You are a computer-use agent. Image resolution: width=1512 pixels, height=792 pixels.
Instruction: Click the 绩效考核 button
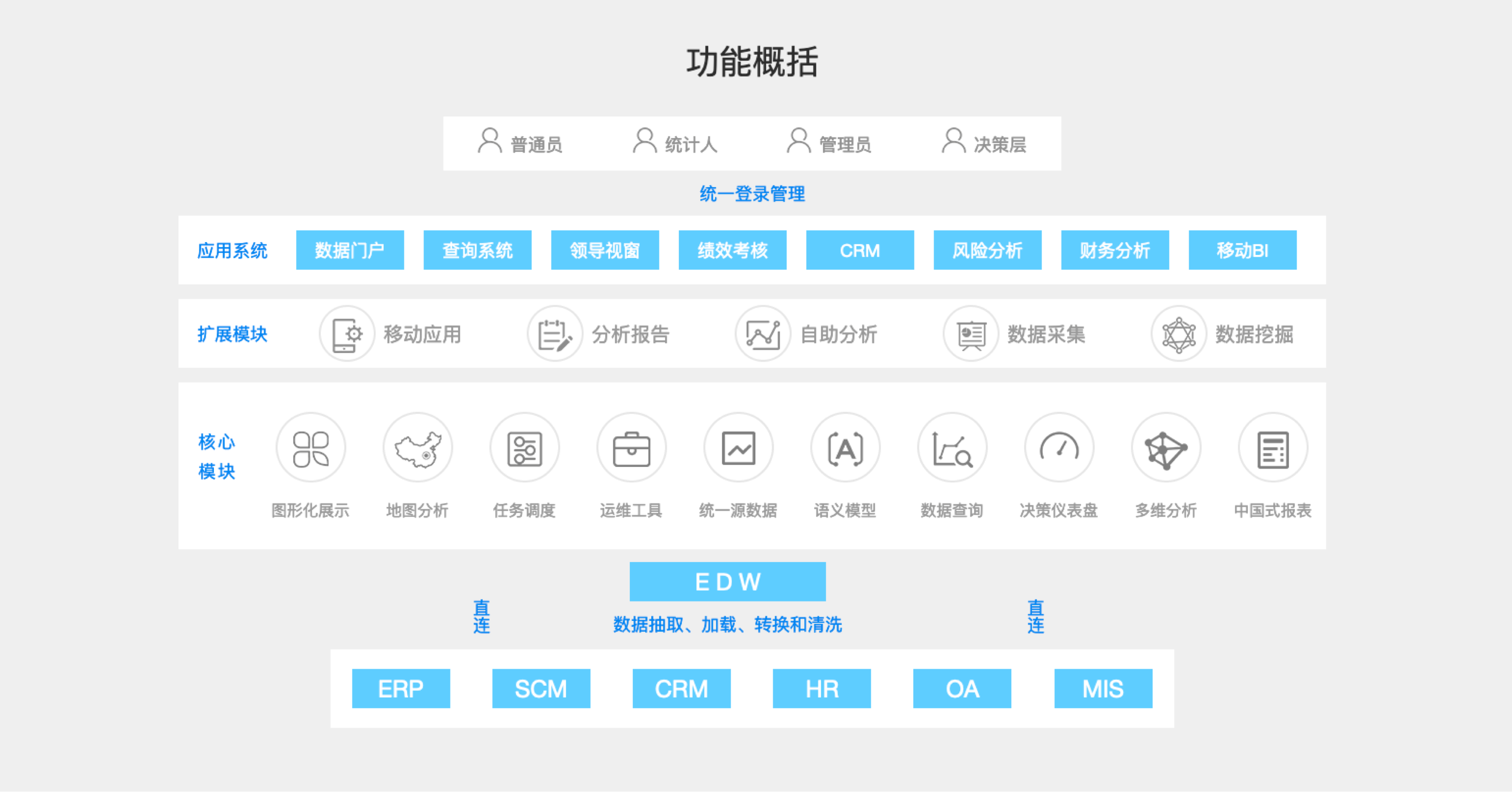tap(733, 250)
